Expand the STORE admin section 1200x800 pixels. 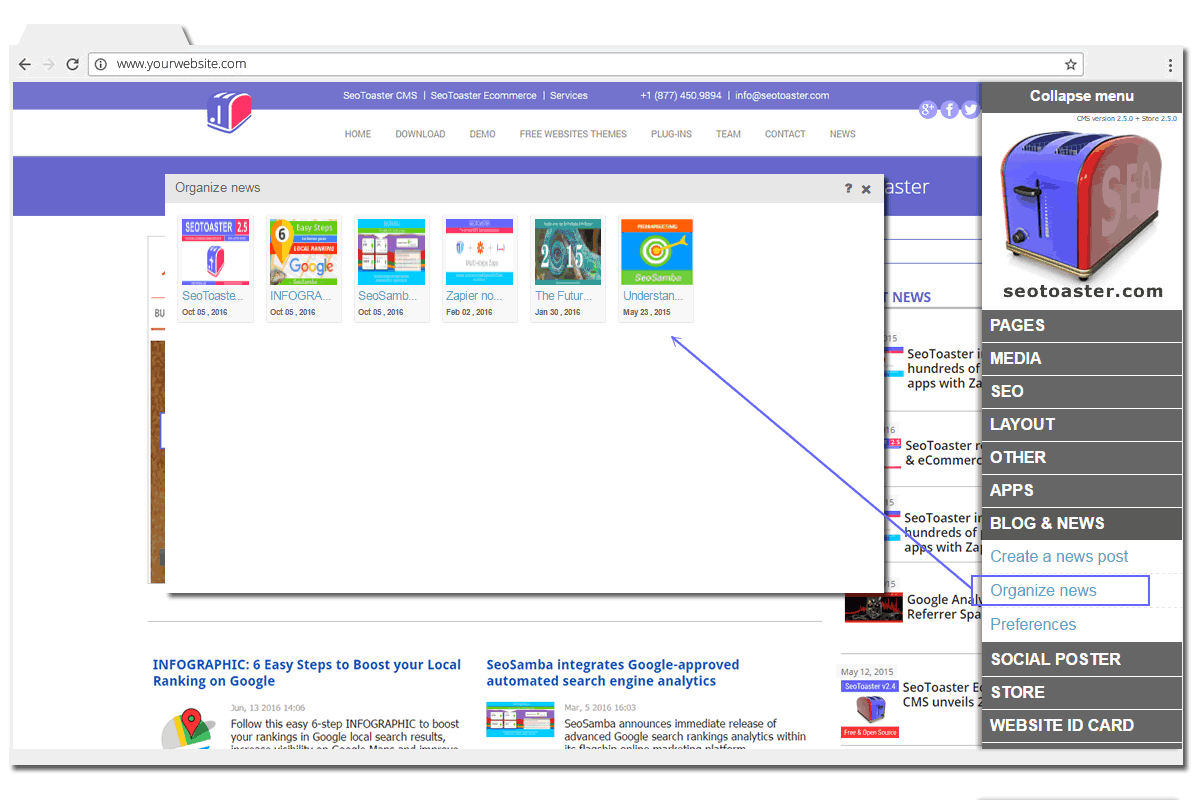pos(1082,692)
